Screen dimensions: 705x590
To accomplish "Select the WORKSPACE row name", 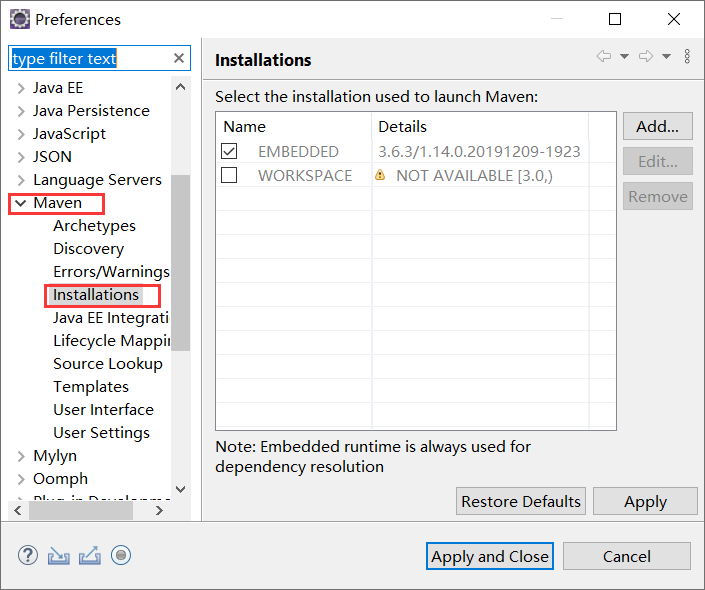I will 305,175.
